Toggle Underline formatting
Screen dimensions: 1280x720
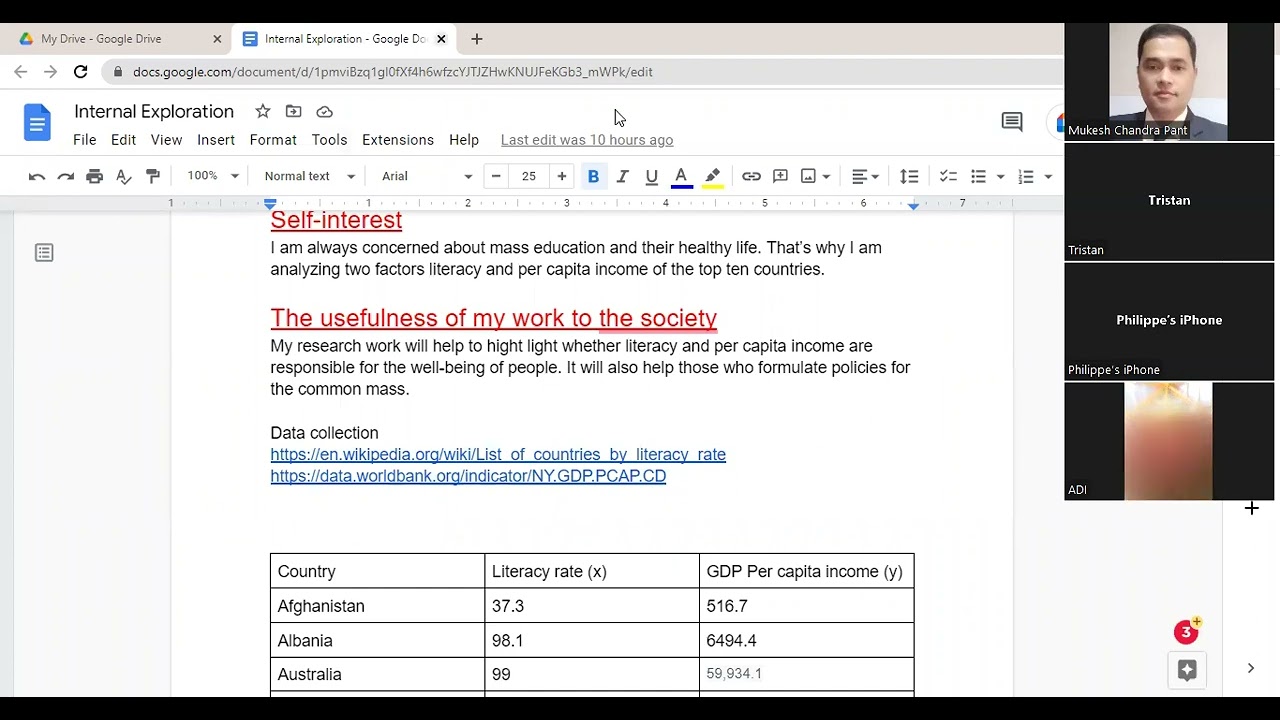(651, 176)
